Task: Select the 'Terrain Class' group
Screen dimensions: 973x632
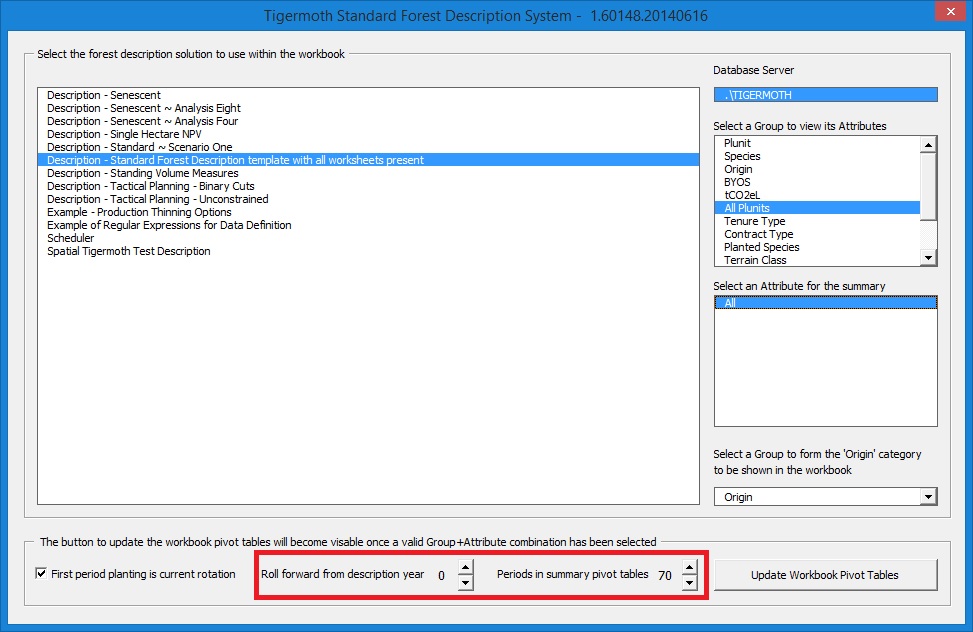Action: (817, 260)
